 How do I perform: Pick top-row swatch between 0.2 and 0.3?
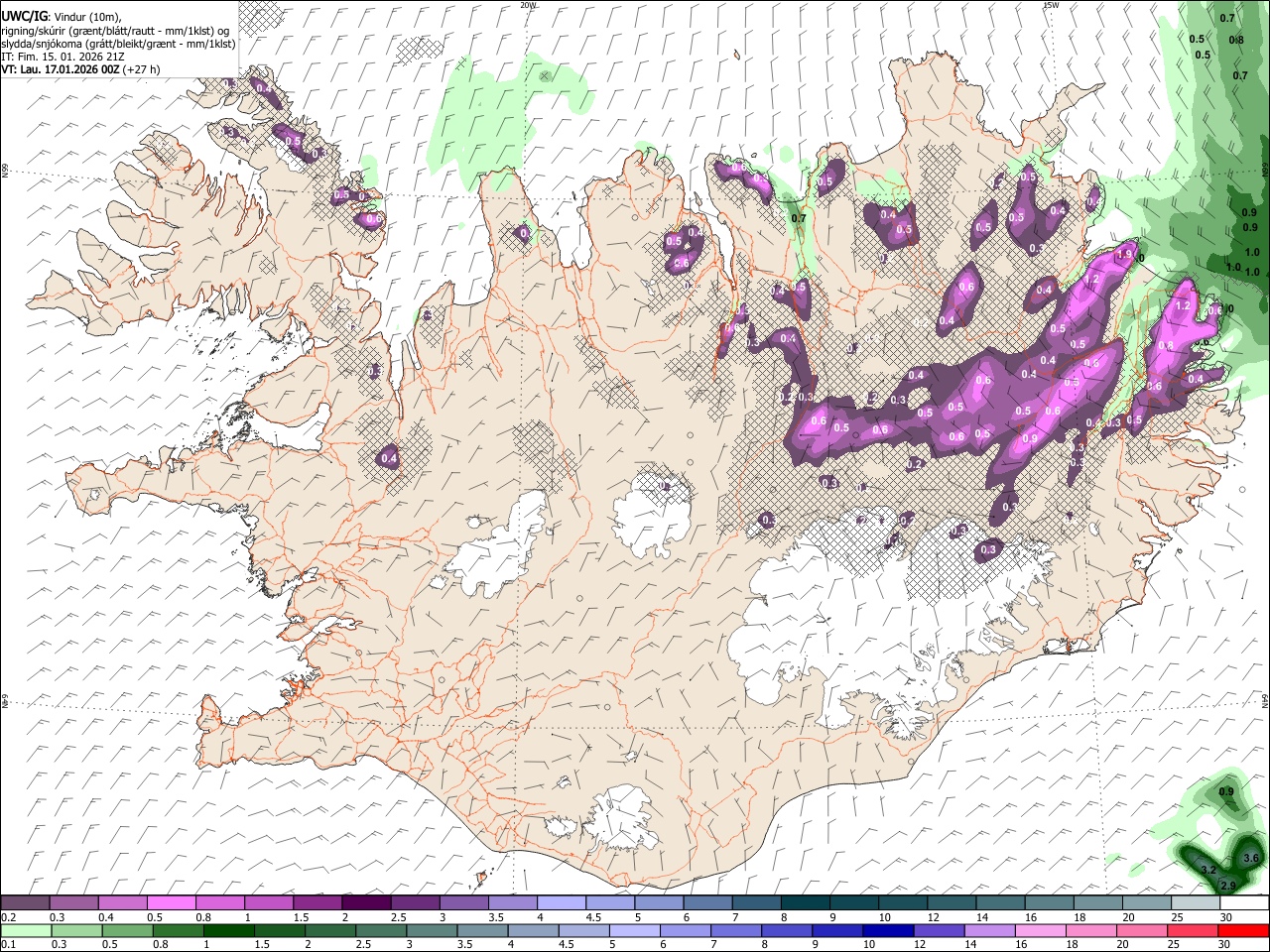[x=25, y=902]
